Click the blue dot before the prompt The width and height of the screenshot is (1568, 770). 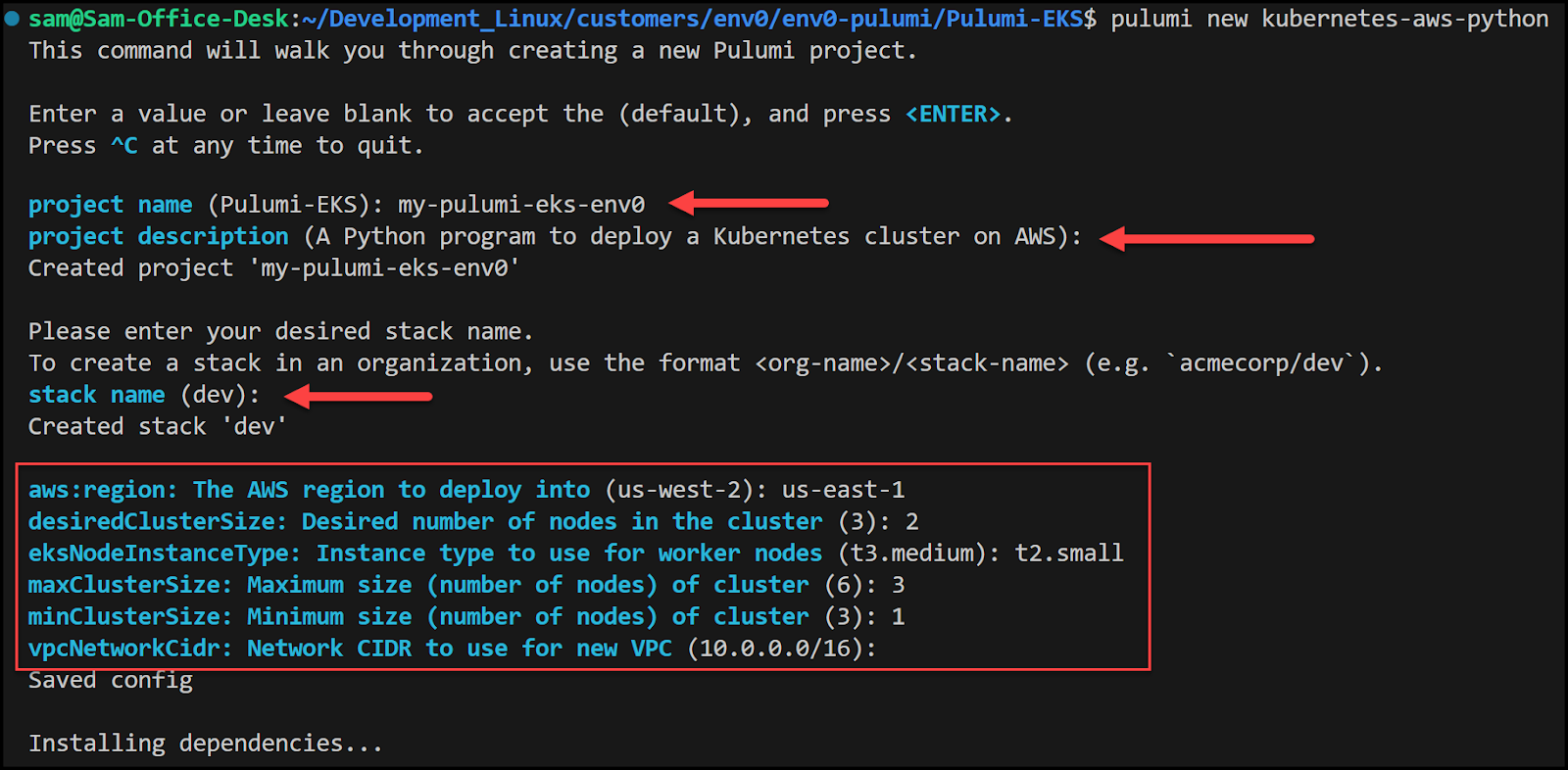click(x=12, y=18)
